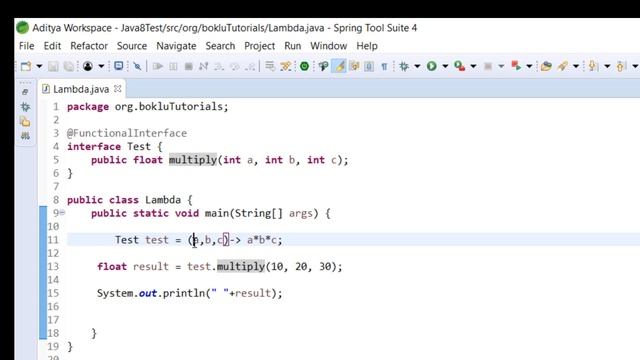Image resolution: width=640 pixels, height=360 pixels.
Task: Open the Help menu
Action: point(367,46)
